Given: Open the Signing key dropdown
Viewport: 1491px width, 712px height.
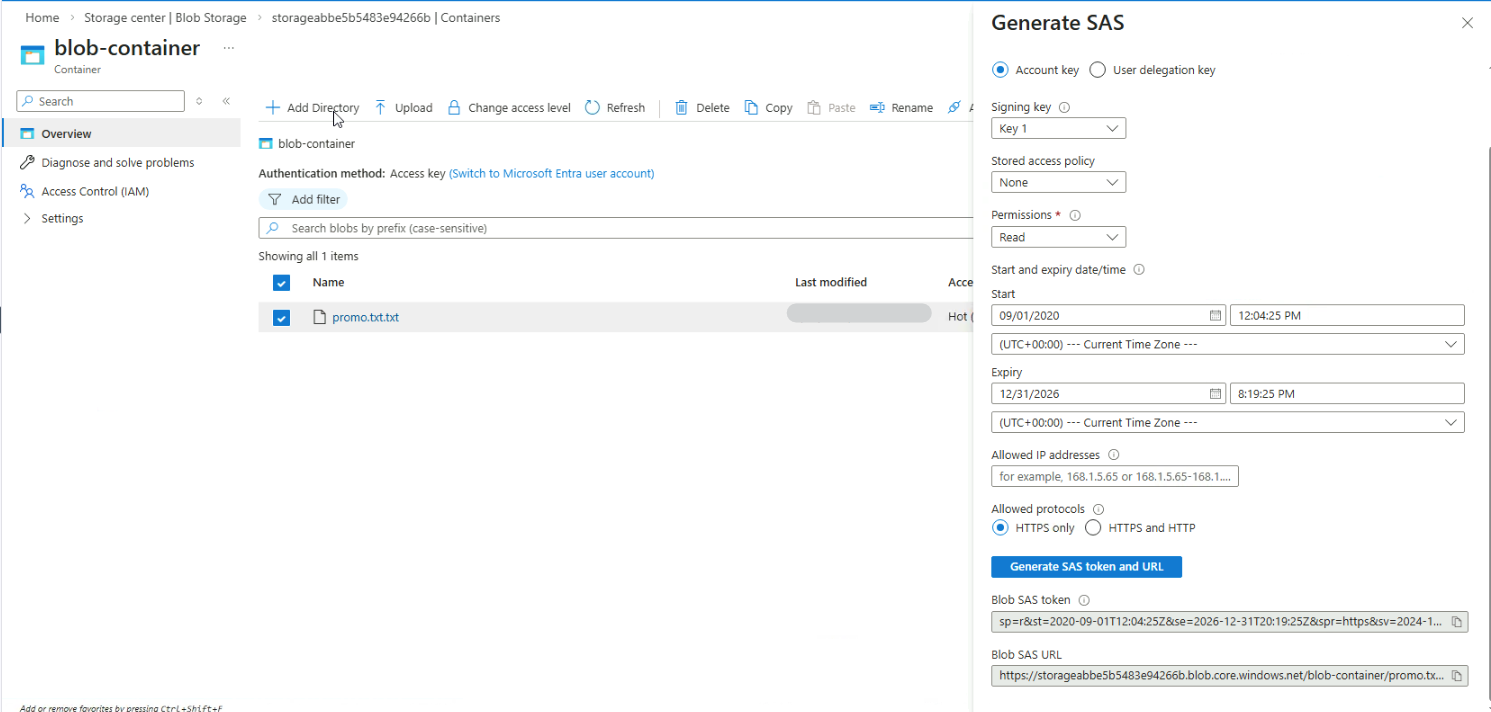Looking at the screenshot, I should (1058, 128).
